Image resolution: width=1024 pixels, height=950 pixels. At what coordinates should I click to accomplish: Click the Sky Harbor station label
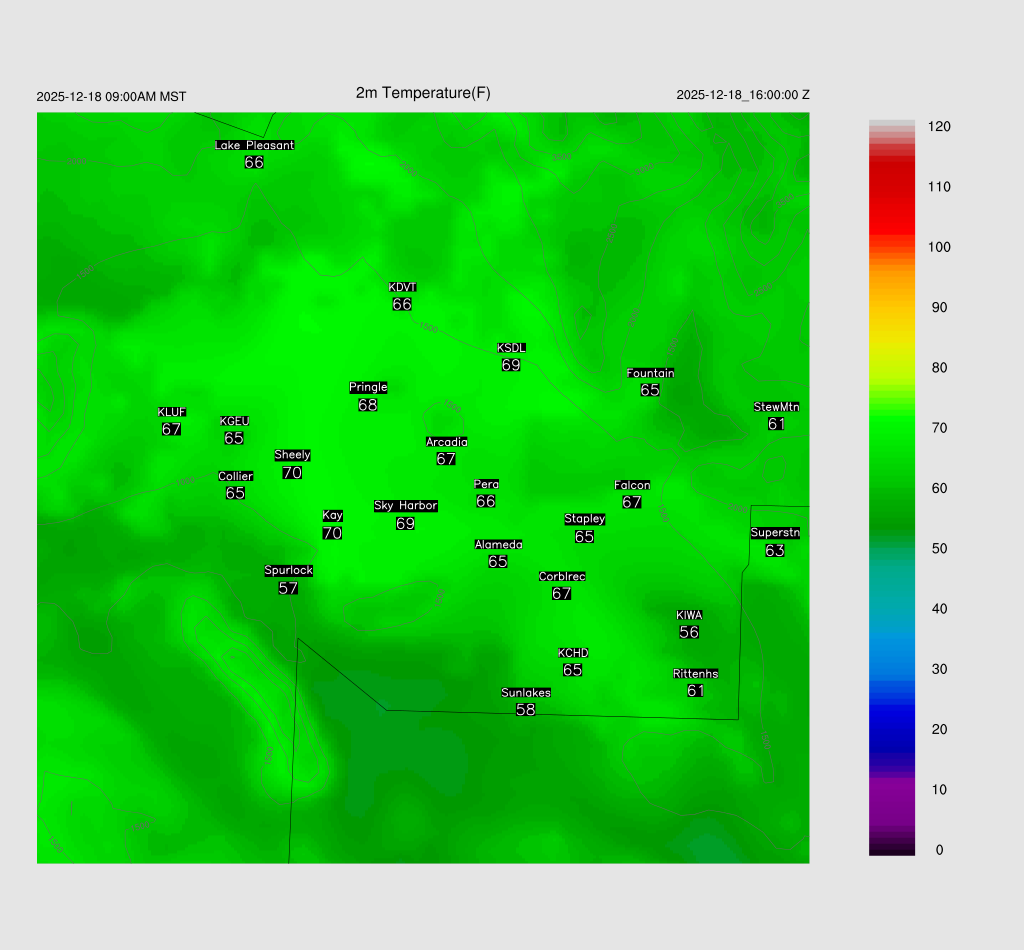coord(405,506)
